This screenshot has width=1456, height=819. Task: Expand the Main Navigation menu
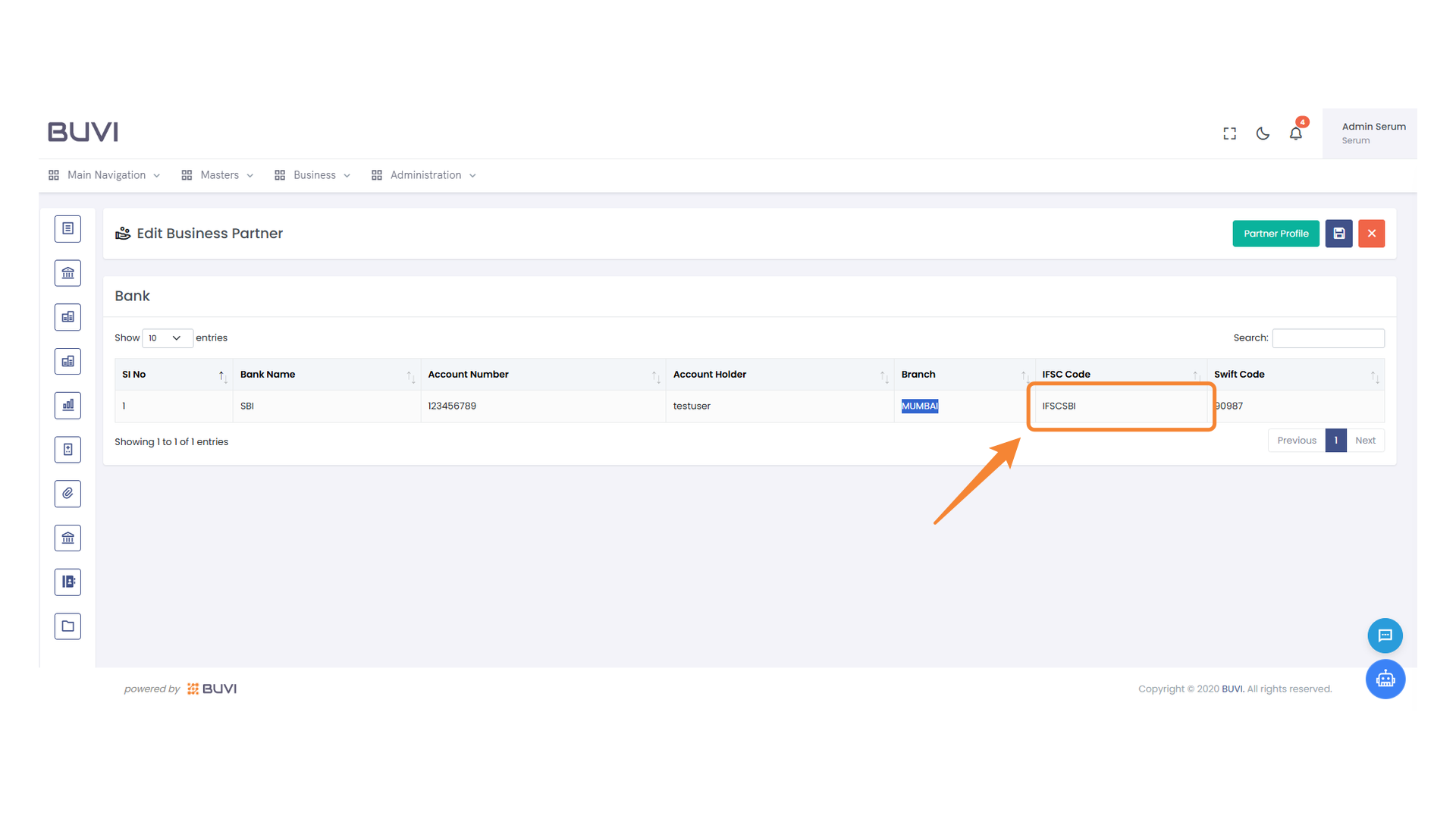105,175
